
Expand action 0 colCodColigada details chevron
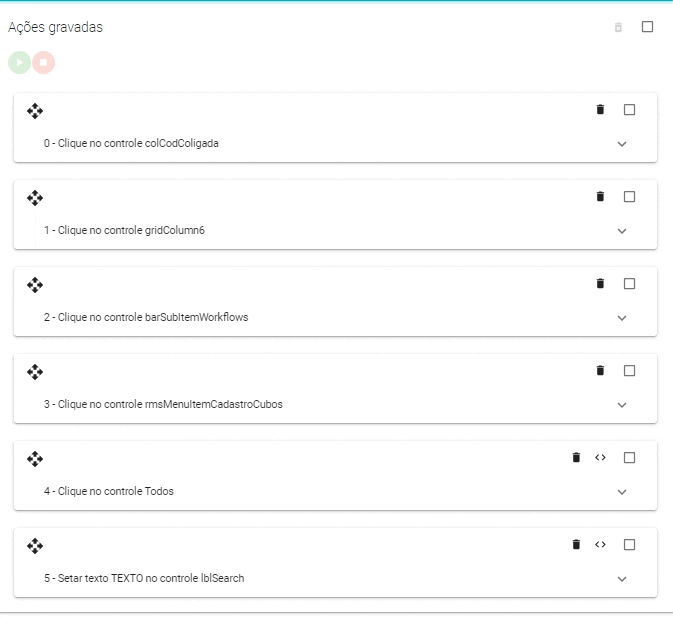click(x=622, y=144)
